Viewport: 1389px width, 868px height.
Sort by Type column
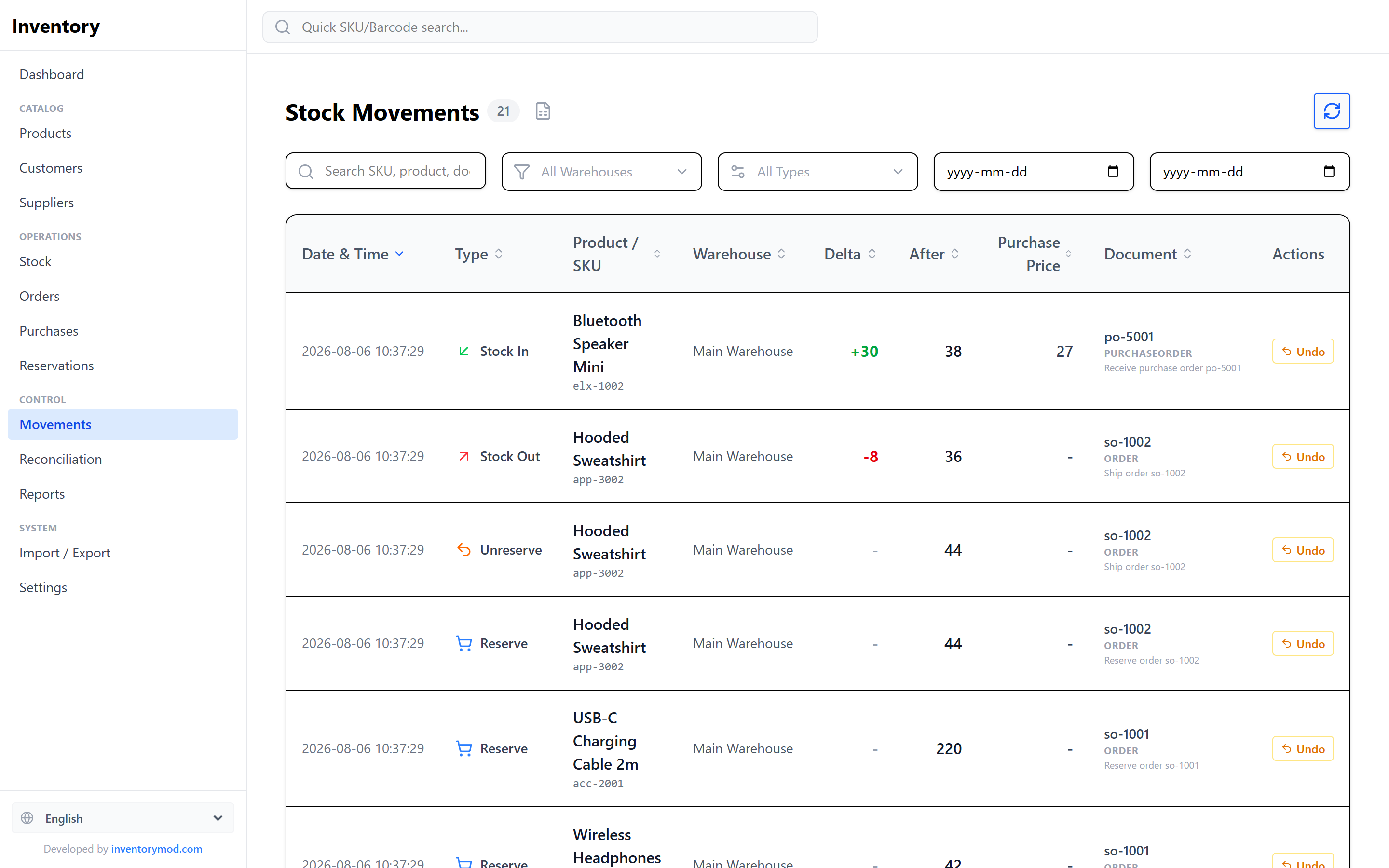click(x=479, y=254)
